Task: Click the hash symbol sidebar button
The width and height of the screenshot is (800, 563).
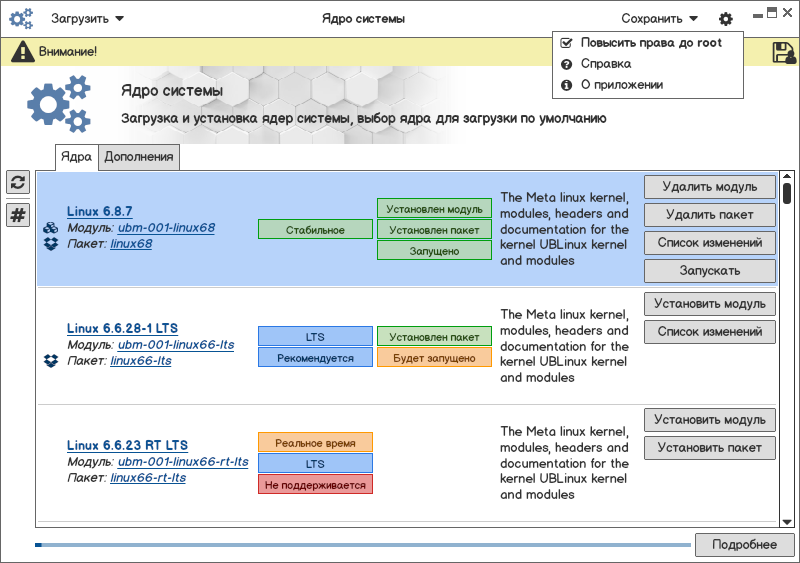Action: point(18,215)
